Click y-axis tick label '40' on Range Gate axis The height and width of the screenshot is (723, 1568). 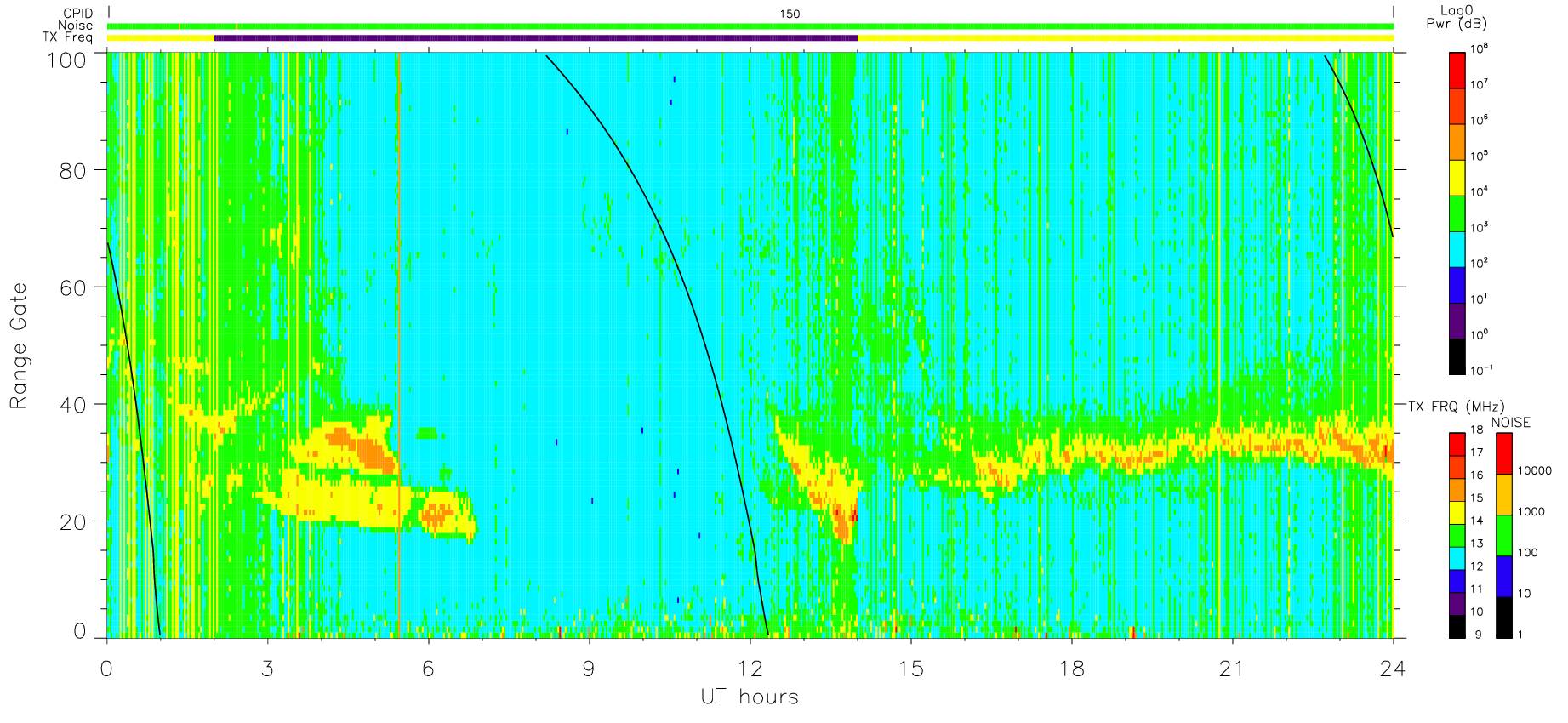tap(73, 405)
